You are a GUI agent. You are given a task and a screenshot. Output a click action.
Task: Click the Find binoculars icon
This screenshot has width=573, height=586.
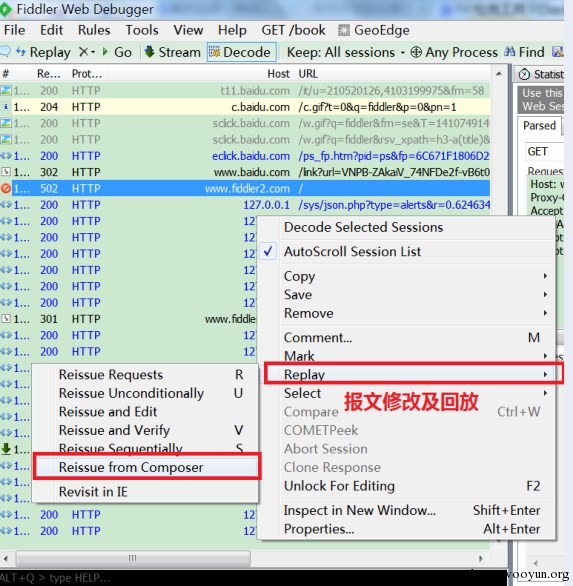(x=510, y=52)
